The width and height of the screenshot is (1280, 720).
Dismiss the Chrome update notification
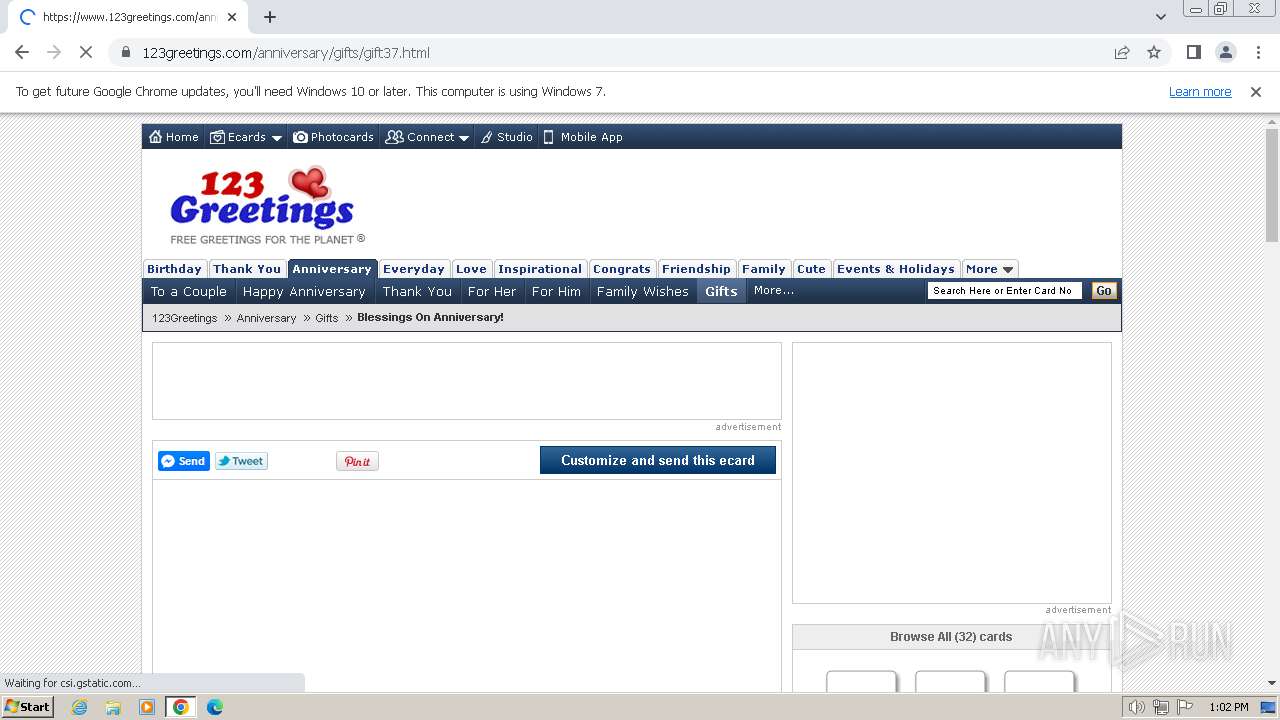(x=1256, y=92)
